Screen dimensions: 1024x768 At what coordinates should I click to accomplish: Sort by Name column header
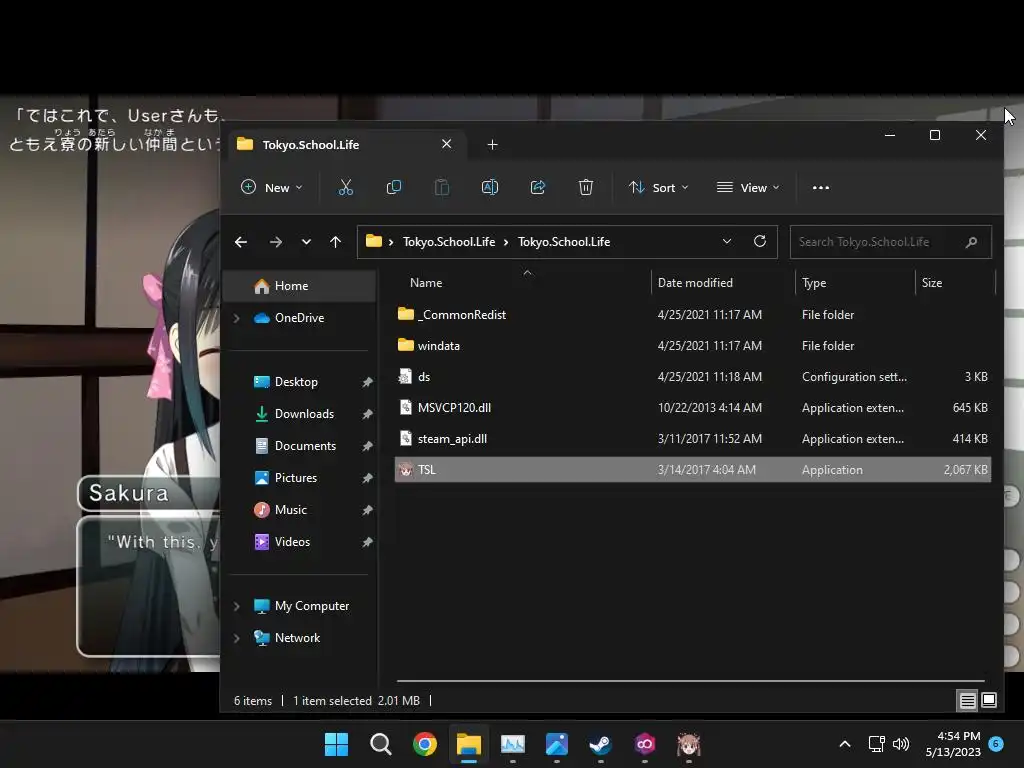[426, 283]
